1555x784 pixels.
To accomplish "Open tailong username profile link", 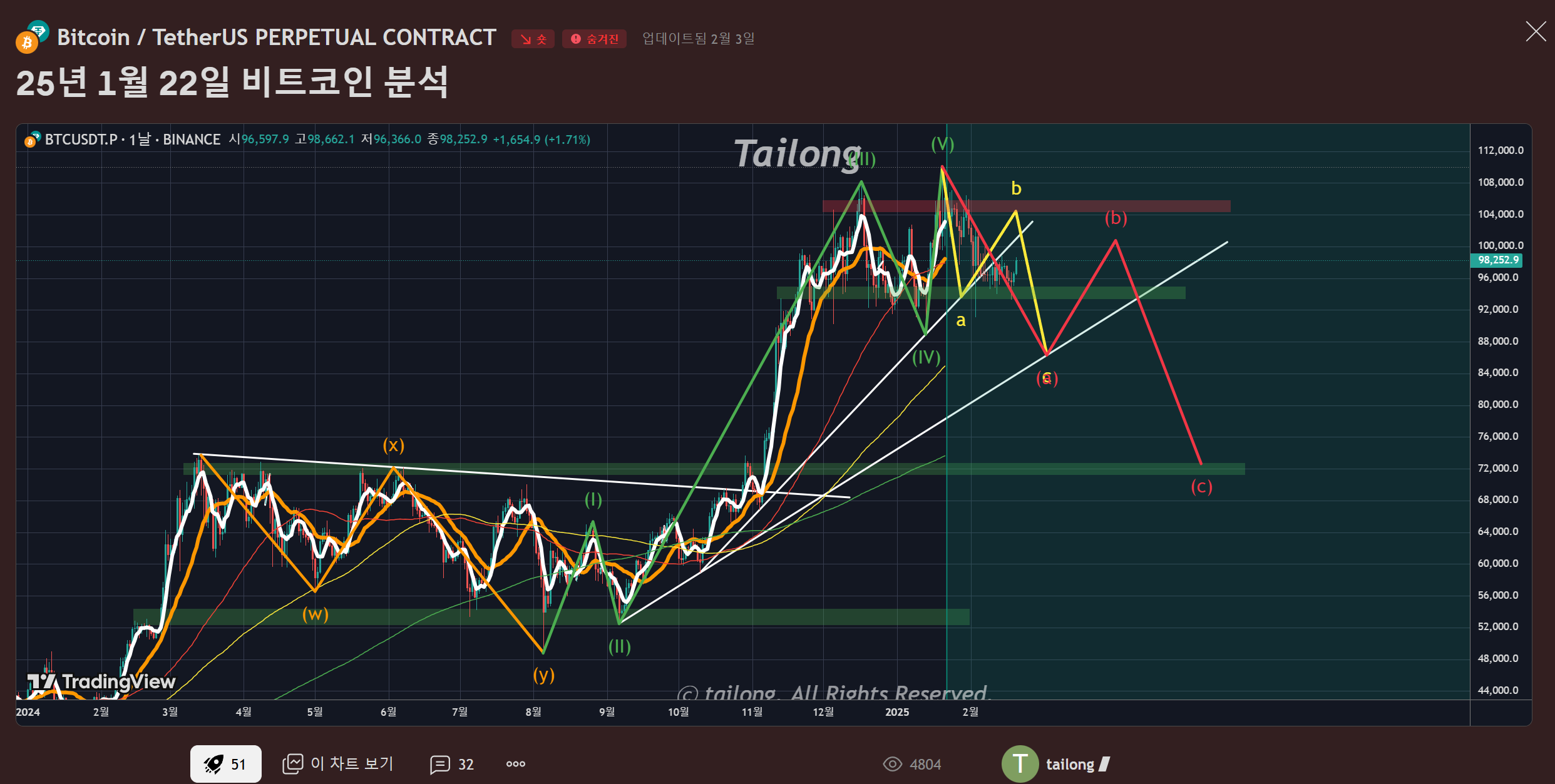I will [1070, 764].
